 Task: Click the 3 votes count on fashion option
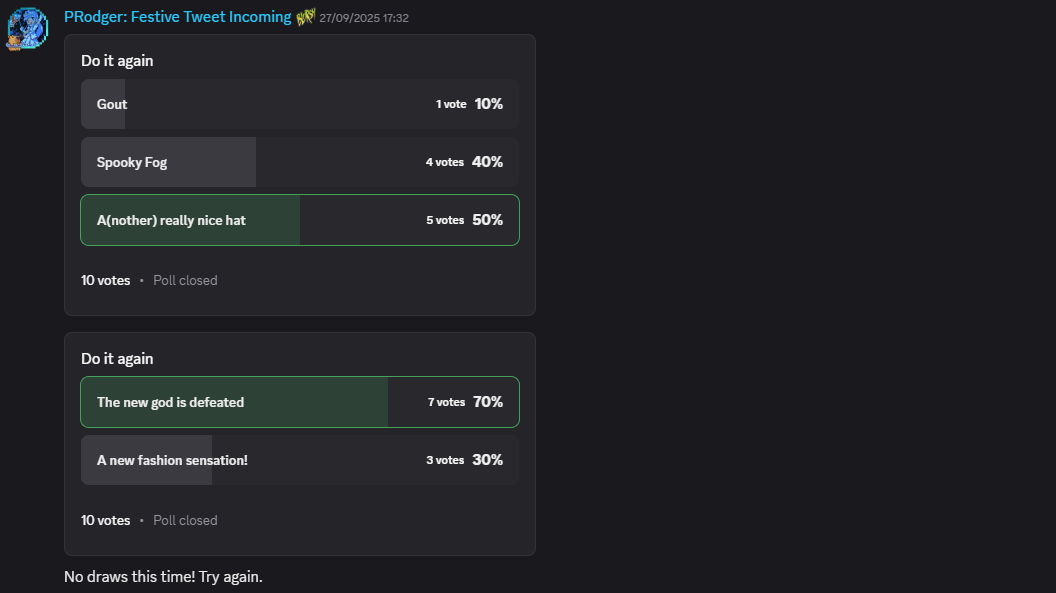coord(445,460)
